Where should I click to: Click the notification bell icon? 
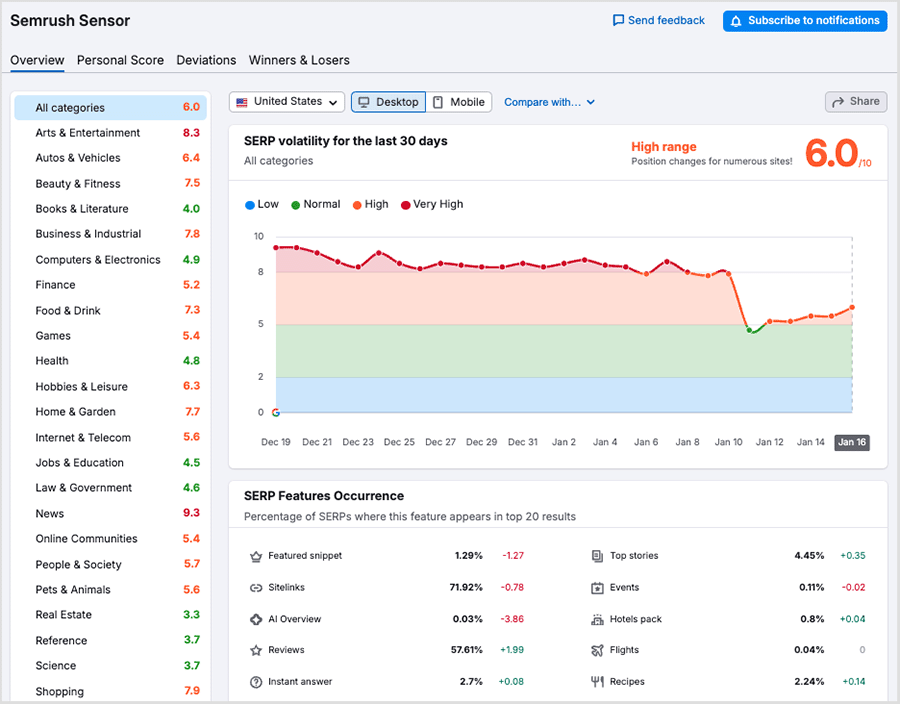click(x=736, y=21)
